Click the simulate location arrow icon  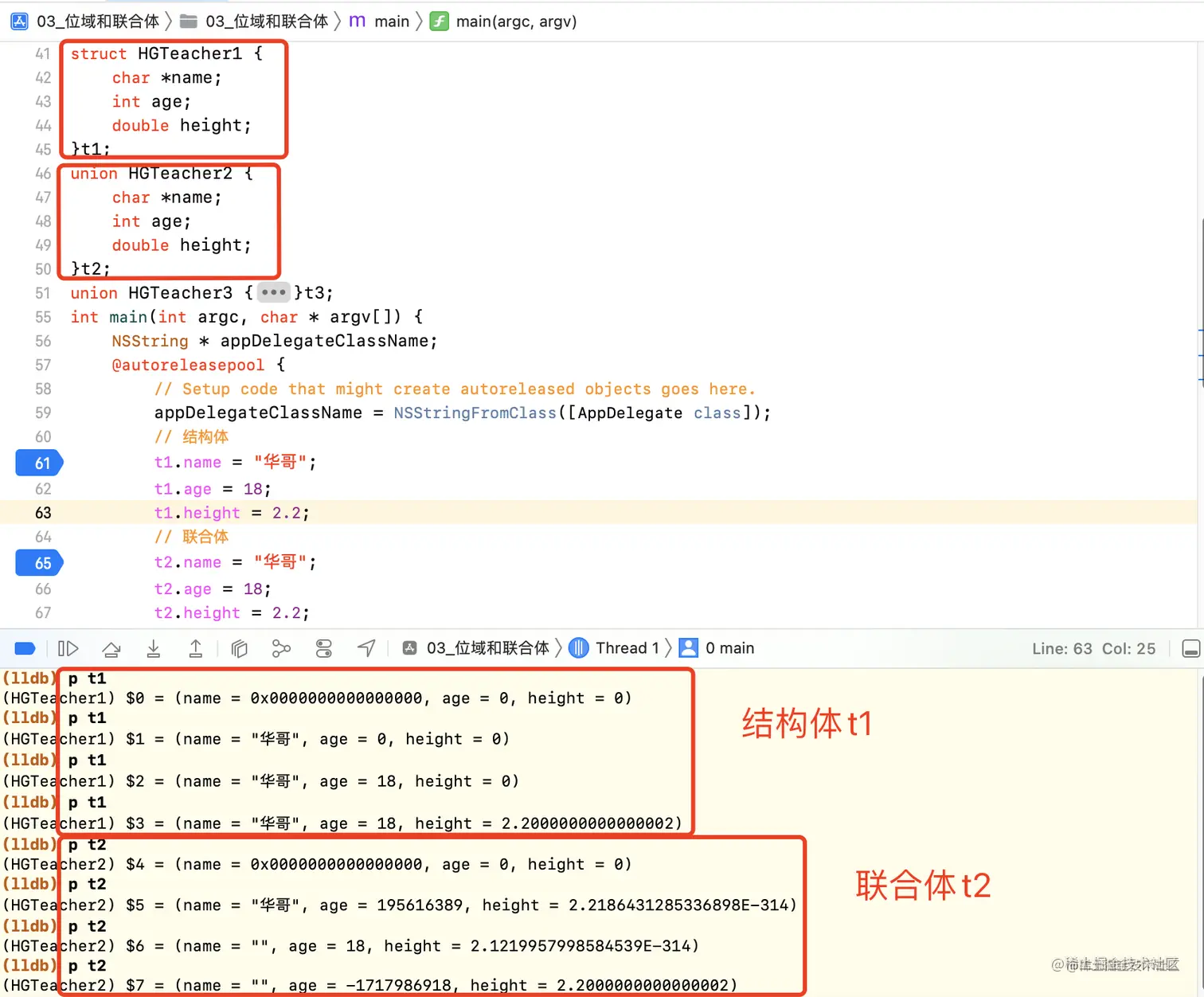click(x=366, y=648)
